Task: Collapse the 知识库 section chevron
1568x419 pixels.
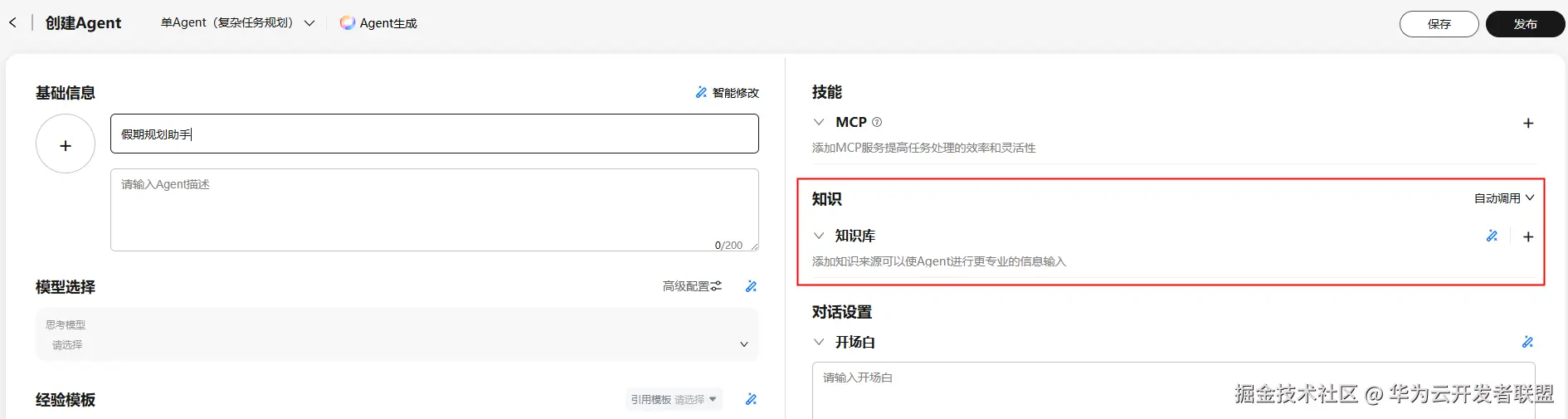Action: coord(819,236)
